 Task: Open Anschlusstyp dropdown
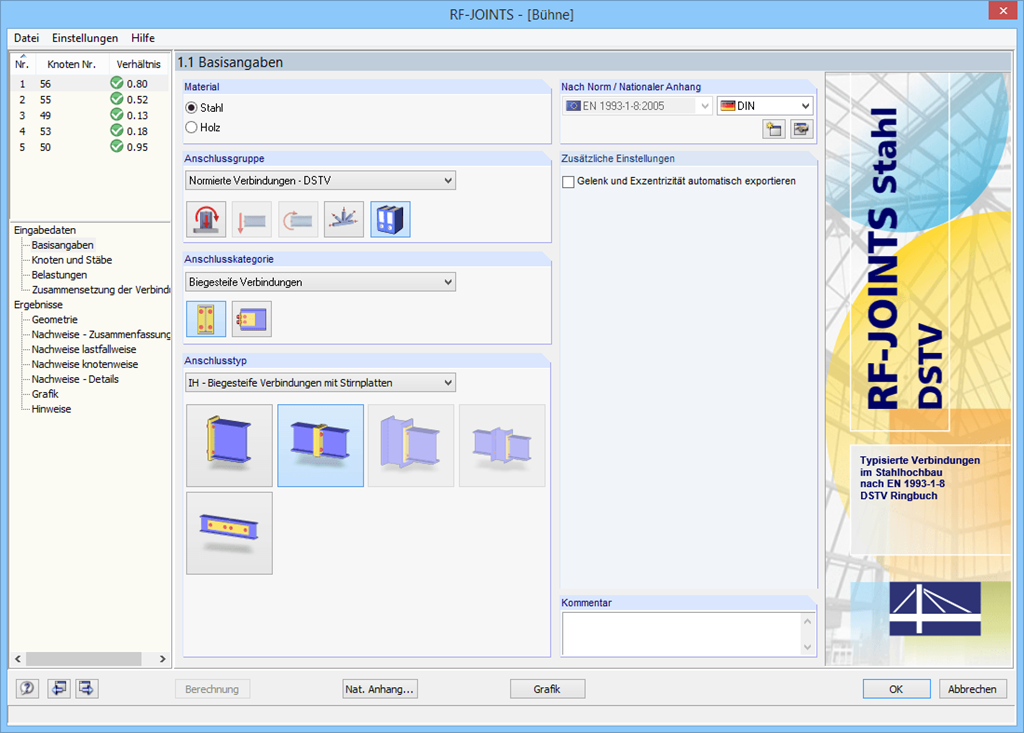click(321, 383)
